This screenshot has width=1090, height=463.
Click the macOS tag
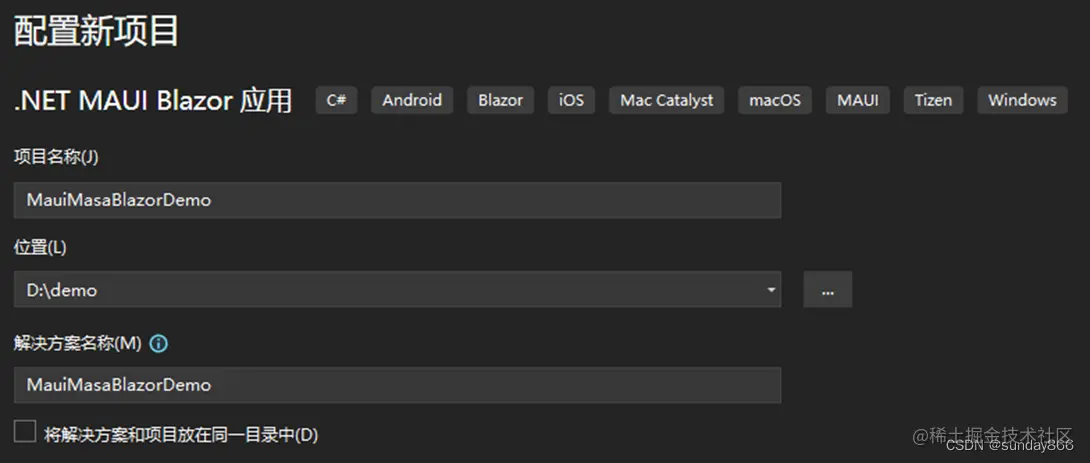click(775, 100)
